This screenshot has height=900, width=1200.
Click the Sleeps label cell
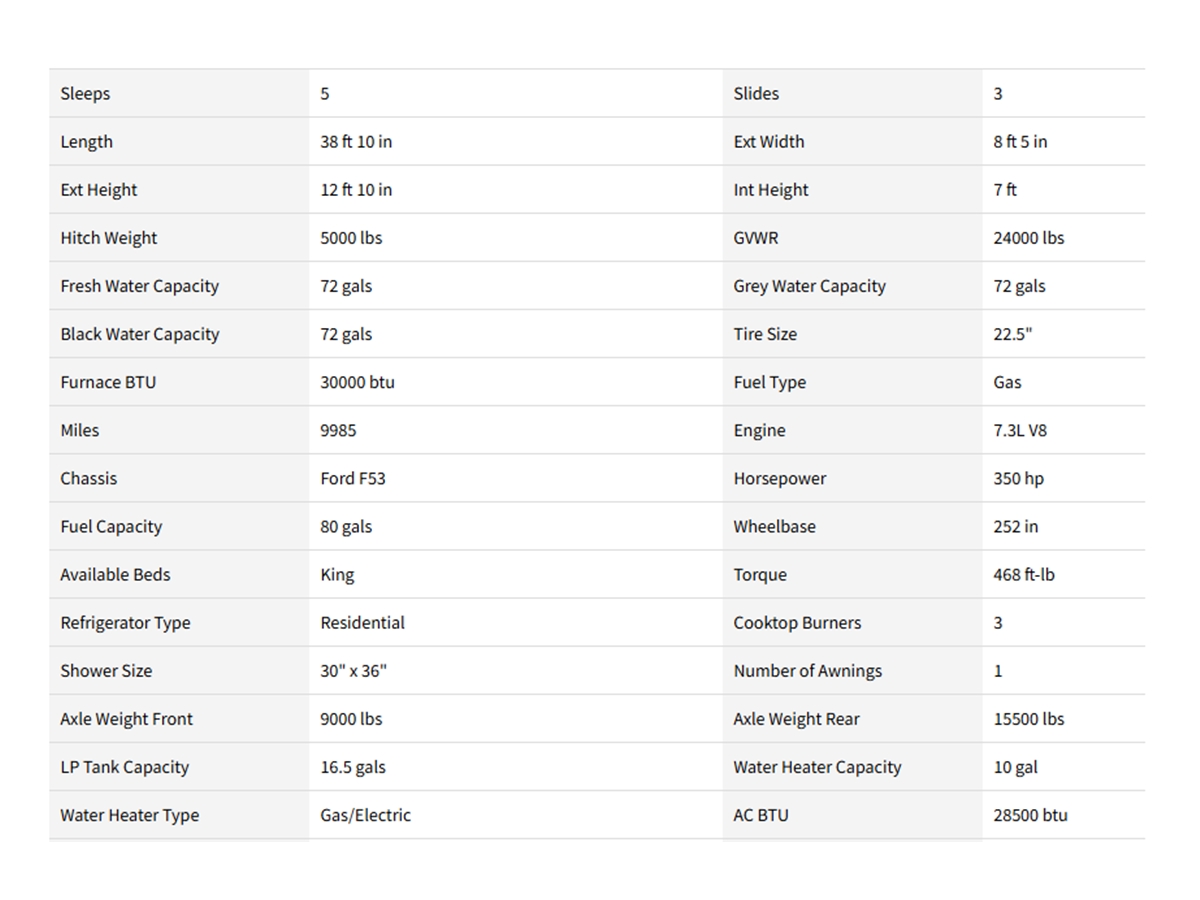[x=85, y=94]
